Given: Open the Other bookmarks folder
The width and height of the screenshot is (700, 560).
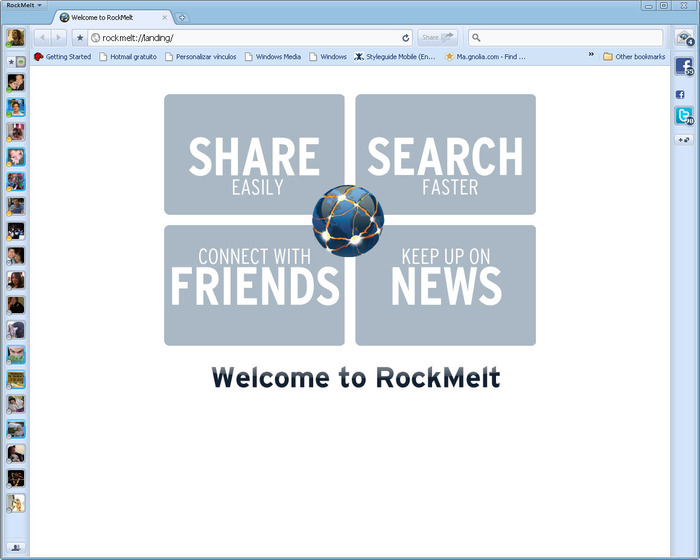Looking at the screenshot, I should click(x=634, y=57).
